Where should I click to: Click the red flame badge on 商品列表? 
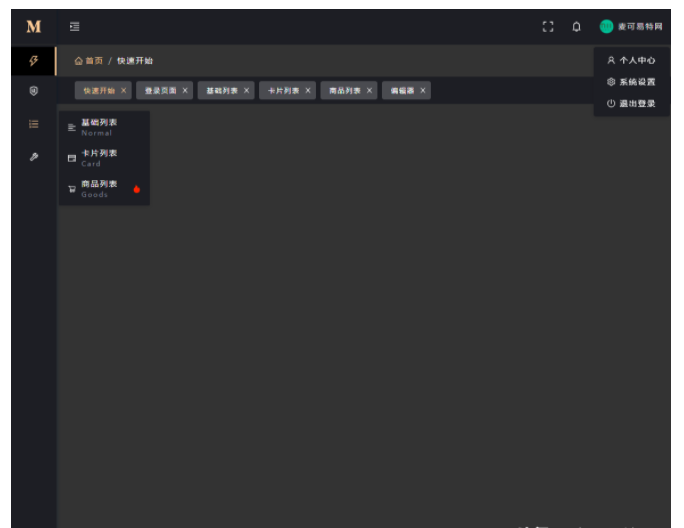click(137, 189)
